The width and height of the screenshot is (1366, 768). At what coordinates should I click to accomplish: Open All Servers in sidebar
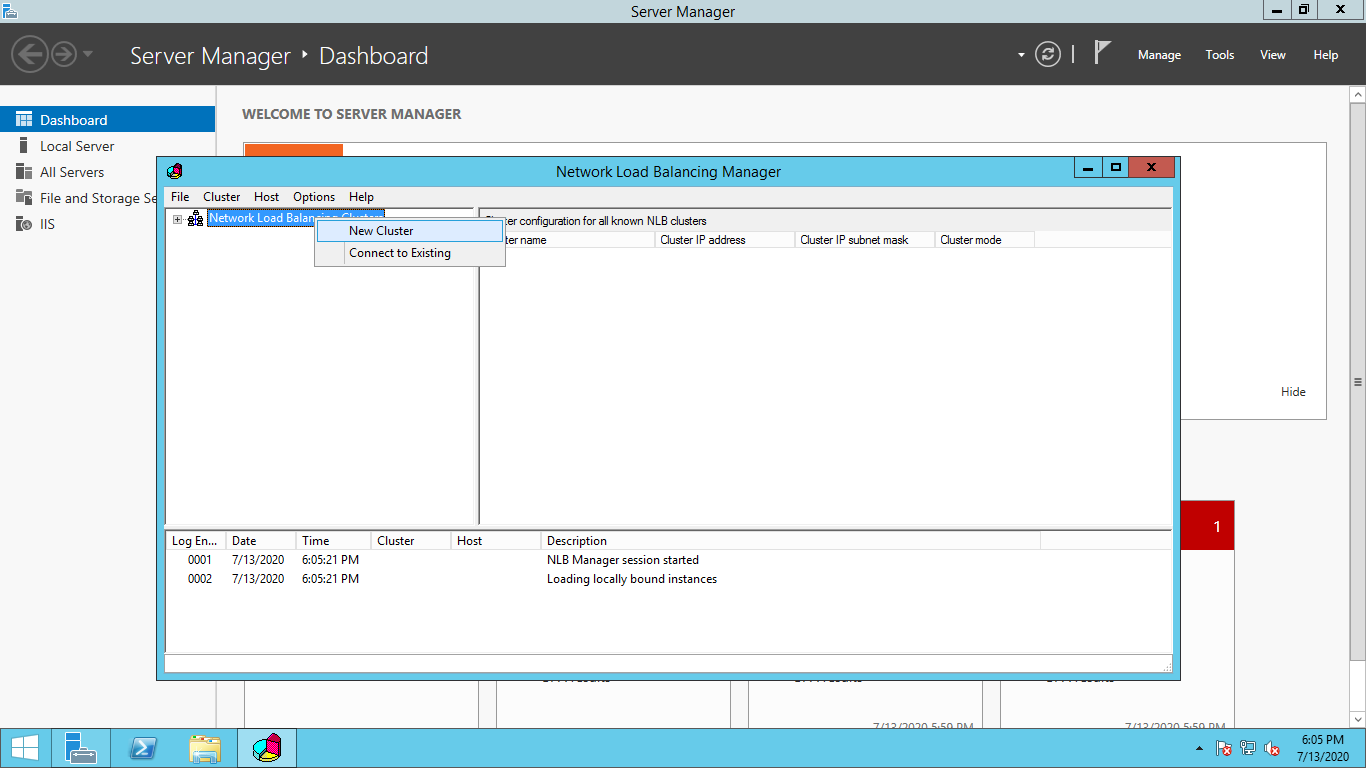tap(72, 172)
